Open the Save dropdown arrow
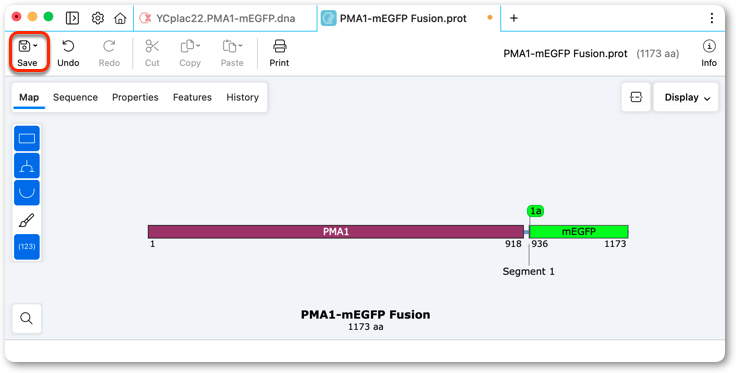The image size is (736, 373). tap(36, 46)
